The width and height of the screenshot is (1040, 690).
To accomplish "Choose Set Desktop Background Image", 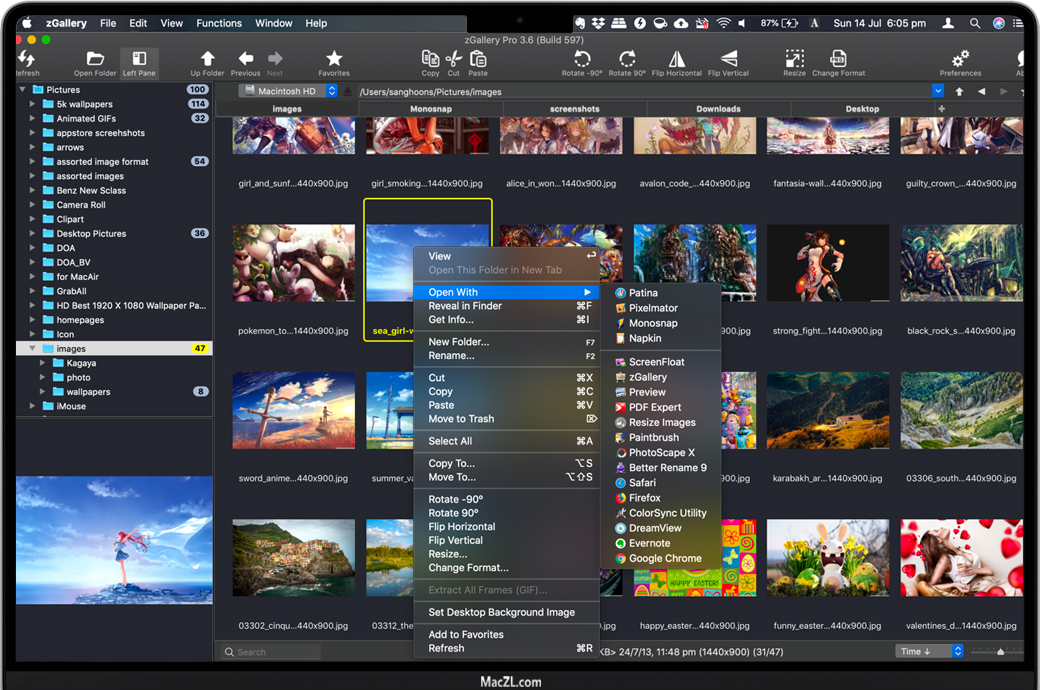I will pyautogui.click(x=501, y=612).
